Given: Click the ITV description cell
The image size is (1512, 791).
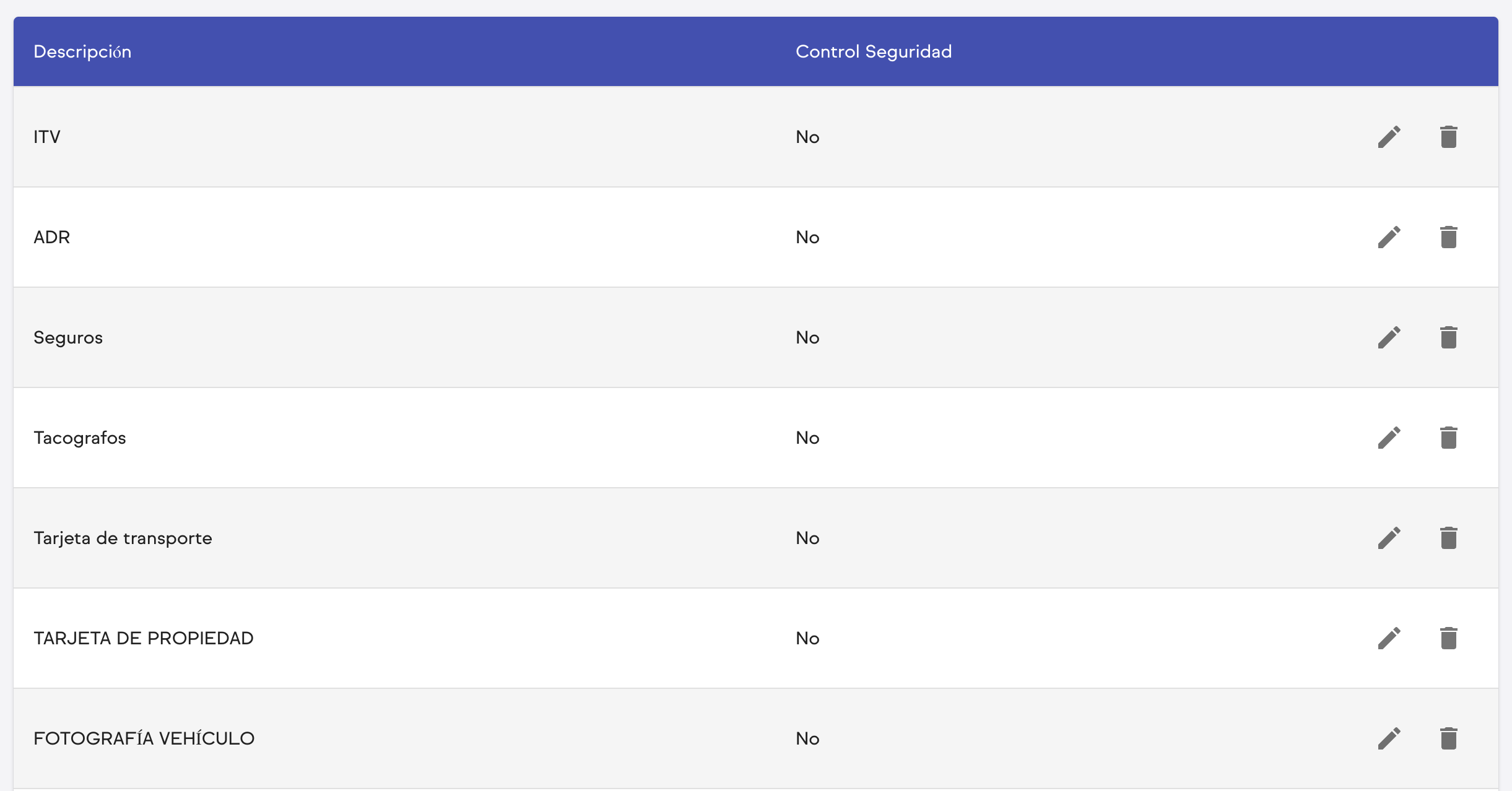Looking at the screenshot, I should [47, 137].
